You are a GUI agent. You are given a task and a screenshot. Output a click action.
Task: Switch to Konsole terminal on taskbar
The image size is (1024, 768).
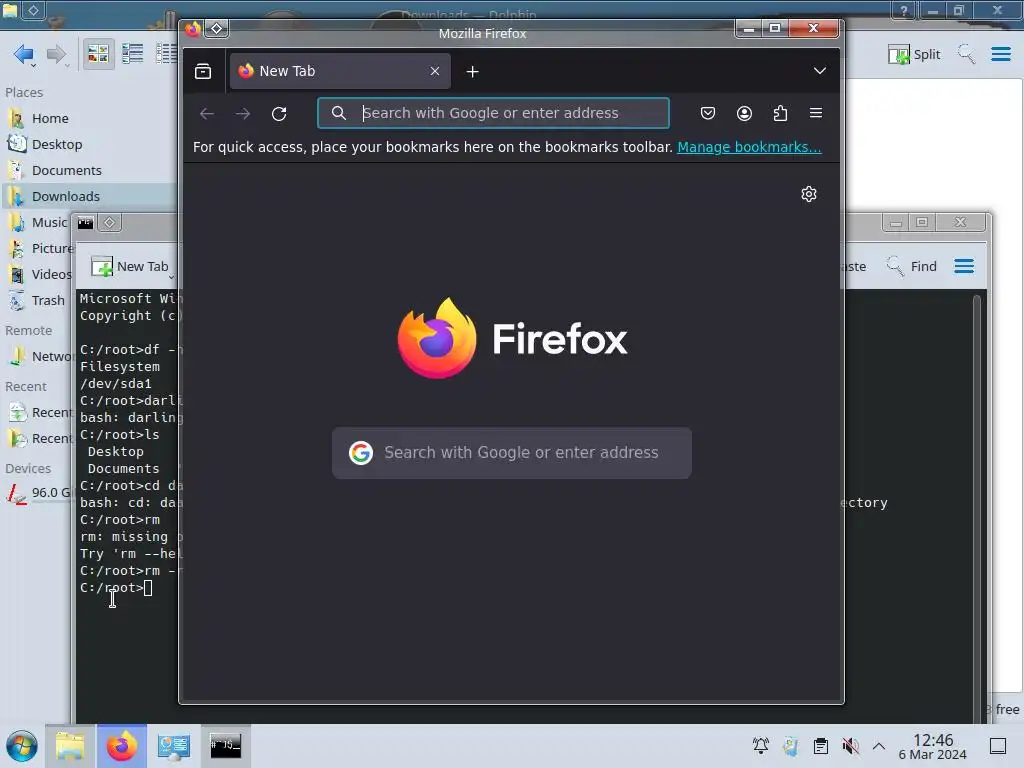tap(225, 746)
